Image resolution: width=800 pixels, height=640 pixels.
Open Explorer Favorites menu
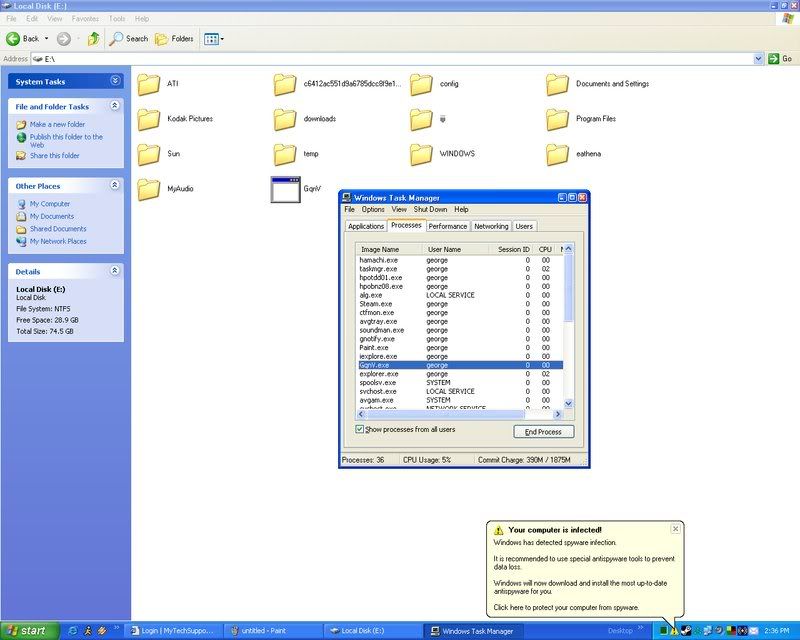pyautogui.click(x=85, y=19)
